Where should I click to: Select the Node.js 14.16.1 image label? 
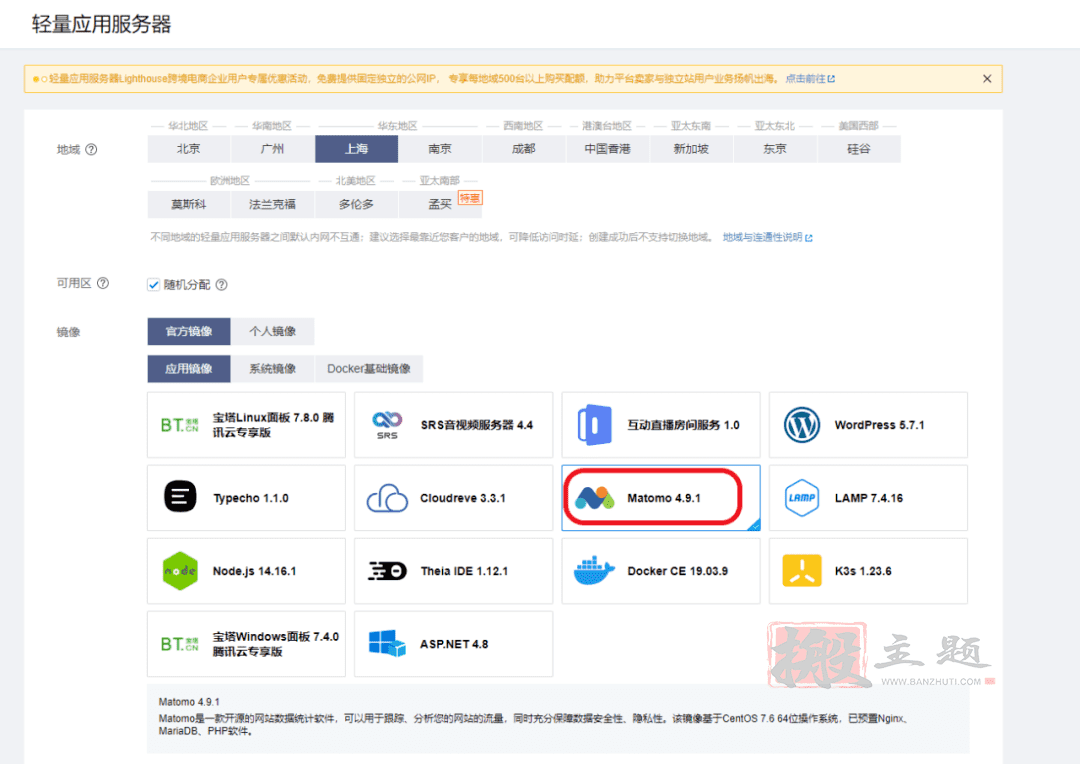pyautogui.click(x=254, y=571)
